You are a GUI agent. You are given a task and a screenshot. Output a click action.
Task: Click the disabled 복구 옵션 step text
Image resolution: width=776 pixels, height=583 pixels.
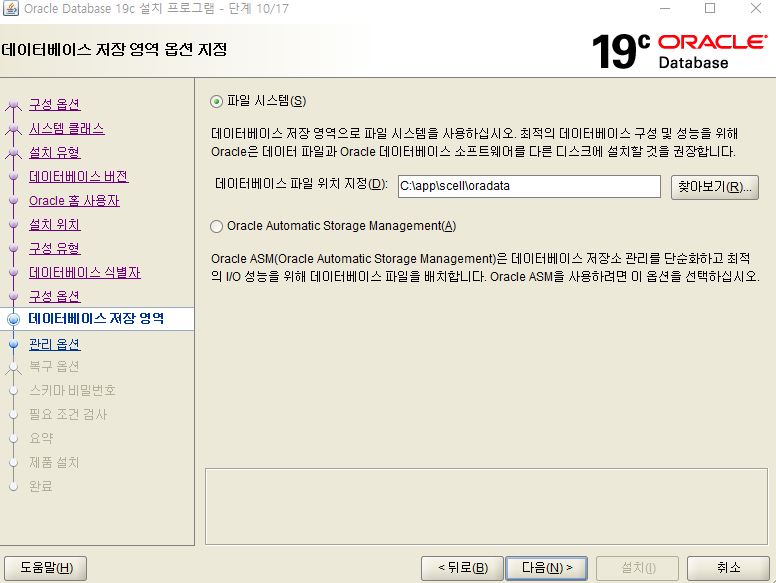[x=54, y=367]
